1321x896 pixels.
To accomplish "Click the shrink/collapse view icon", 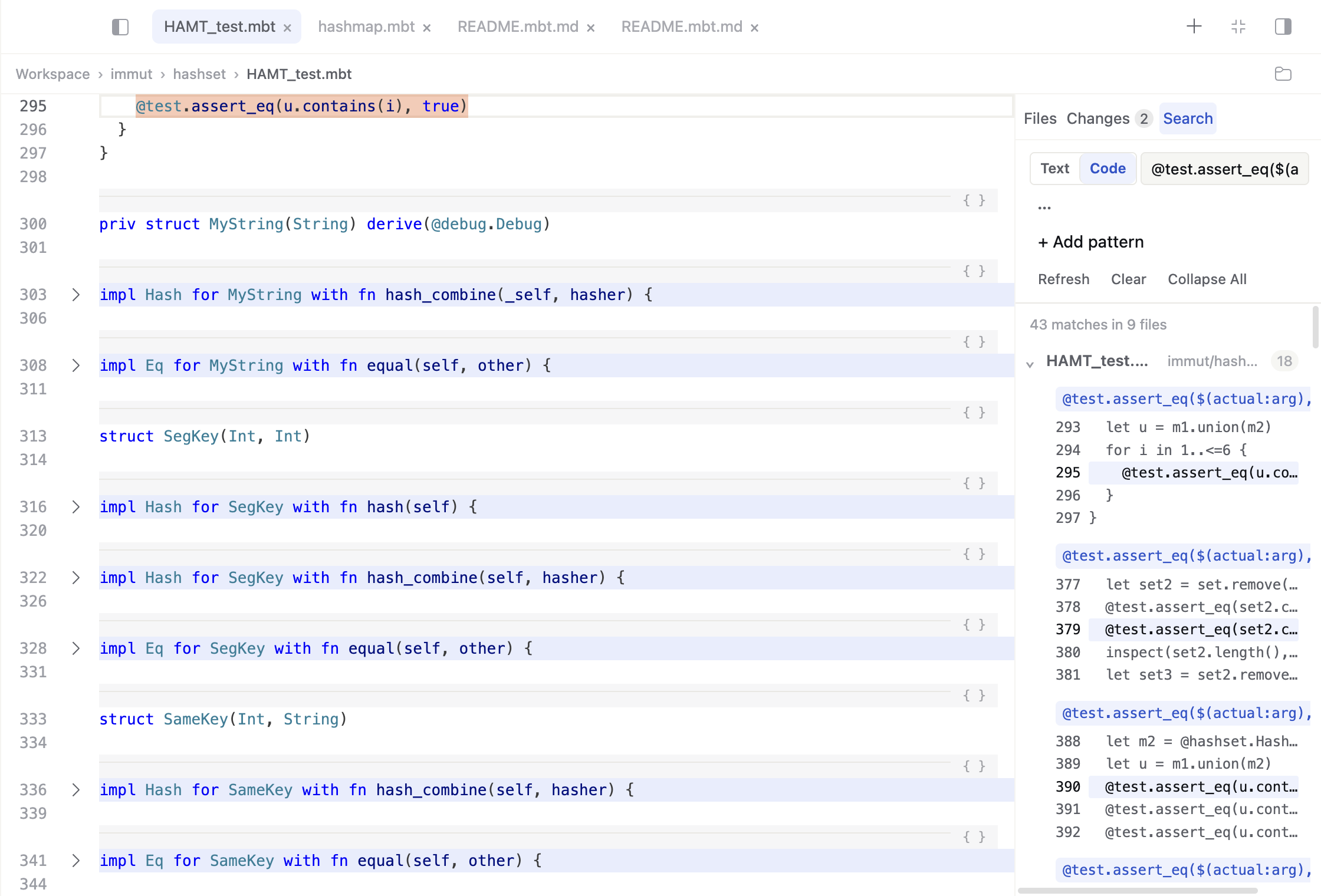I will (1238, 27).
